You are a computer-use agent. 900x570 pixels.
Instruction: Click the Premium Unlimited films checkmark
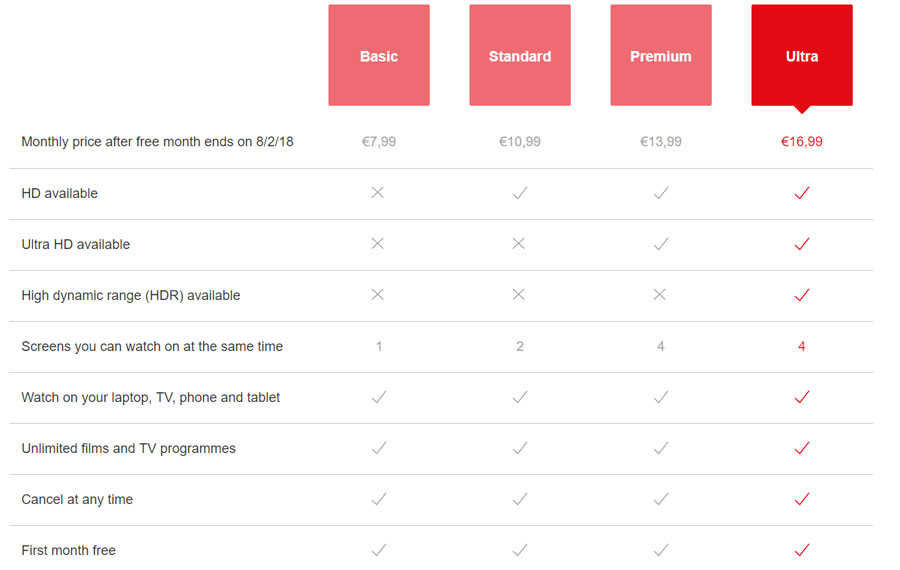coord(660,448)
